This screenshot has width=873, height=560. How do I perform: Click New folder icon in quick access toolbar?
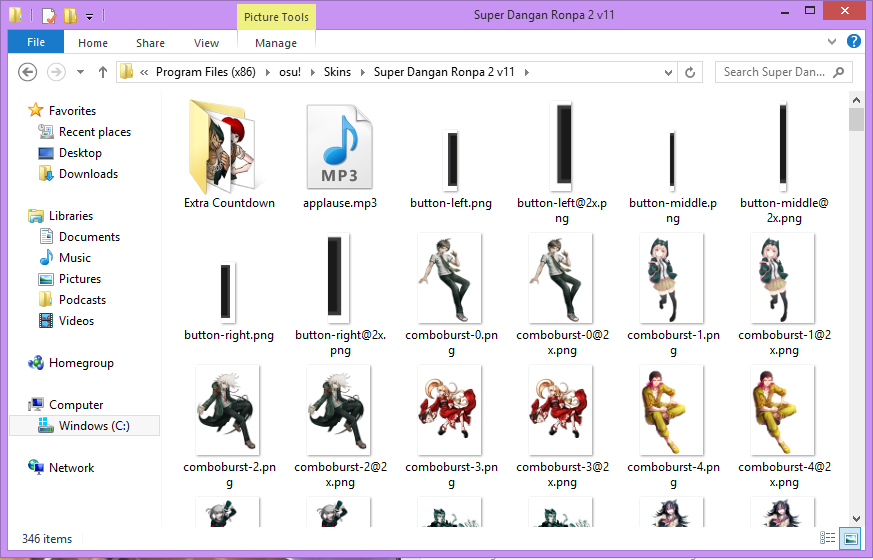(70, 15)
